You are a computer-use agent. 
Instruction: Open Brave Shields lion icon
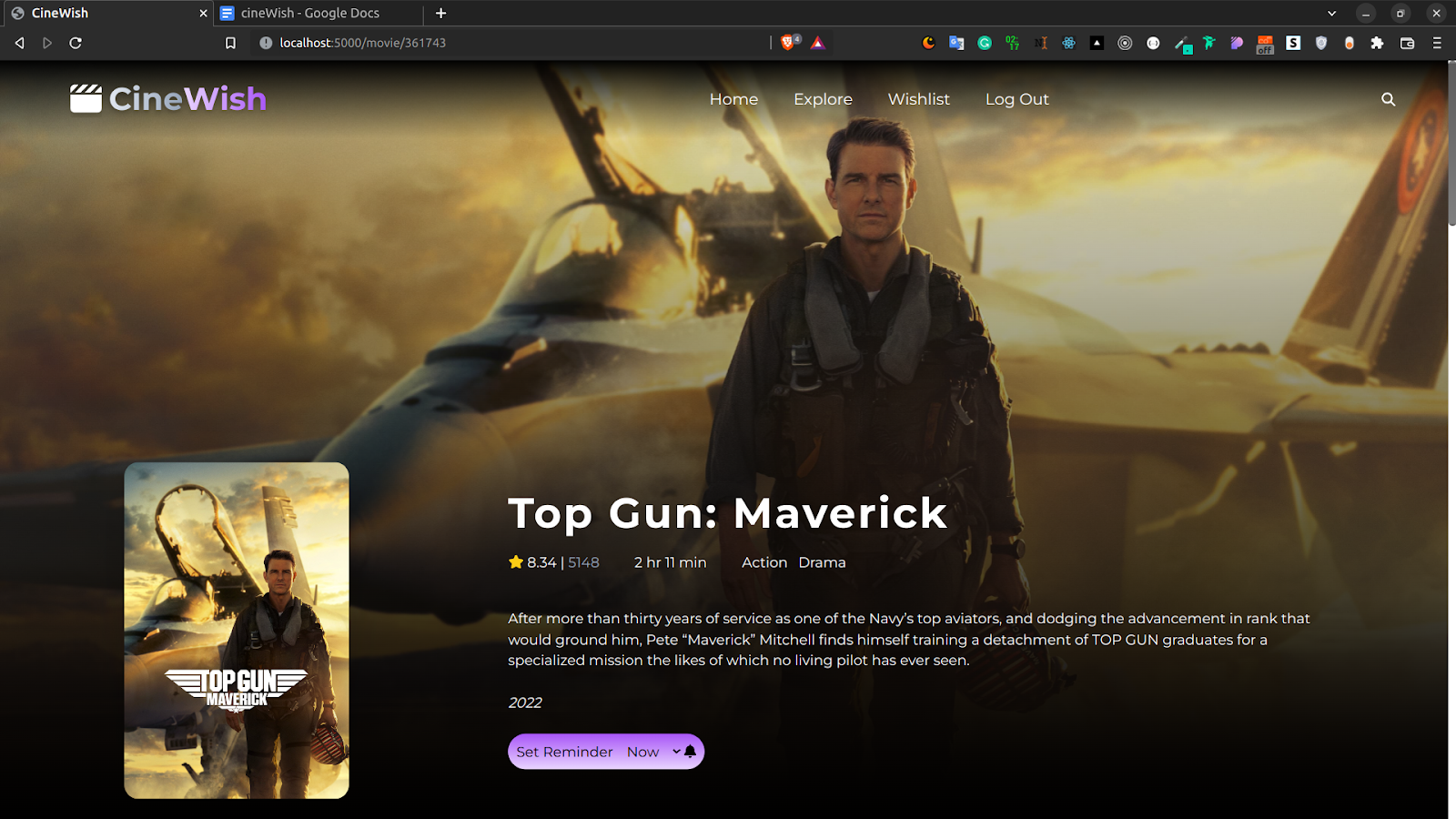tap(789, 43)
